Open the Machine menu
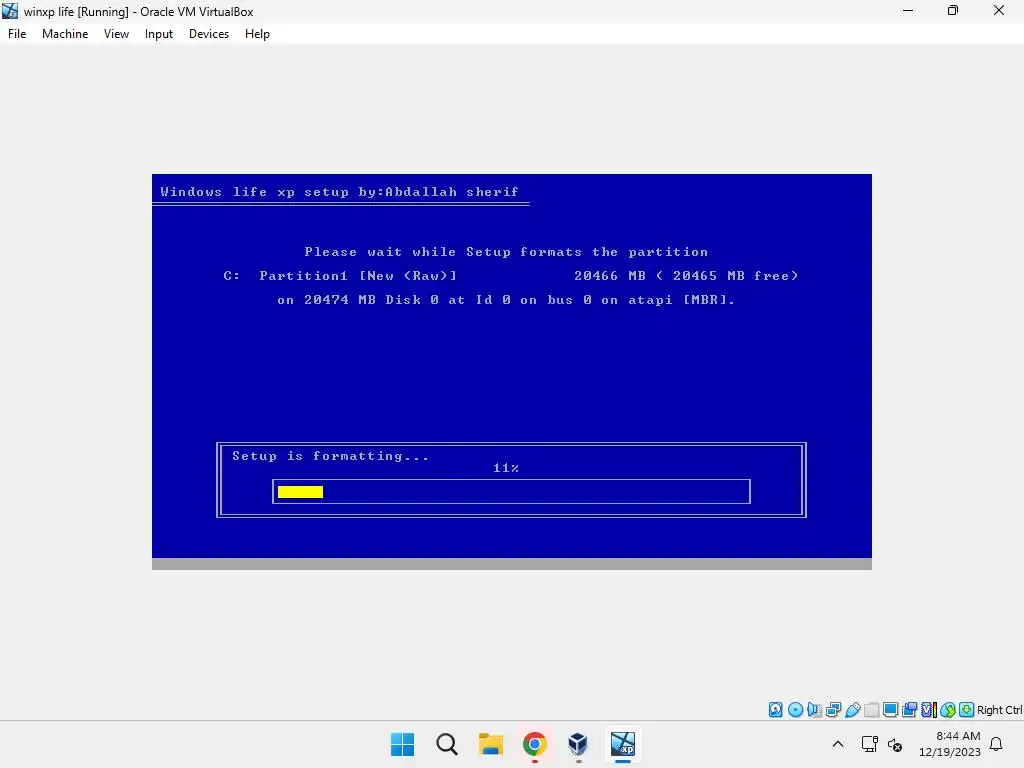 click(x=65, y=34)
